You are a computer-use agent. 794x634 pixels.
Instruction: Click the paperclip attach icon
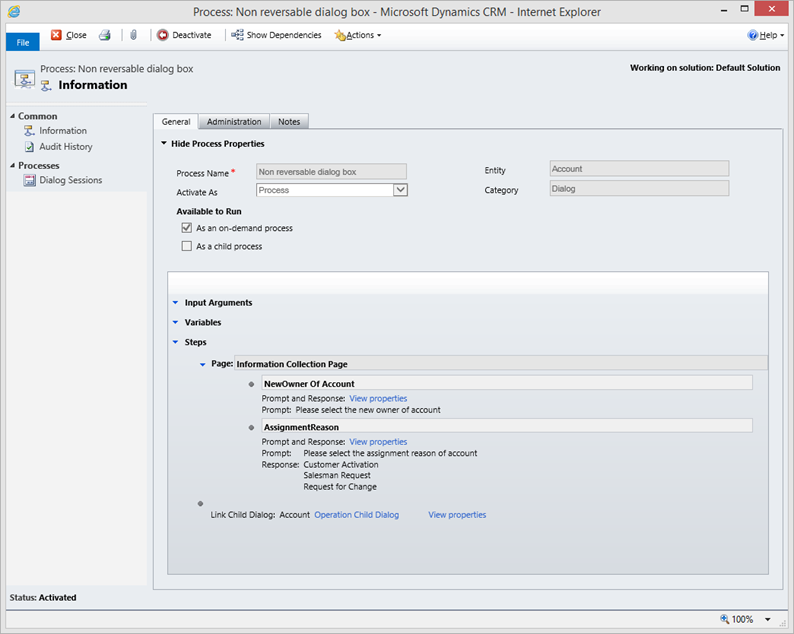pos(133,35)
